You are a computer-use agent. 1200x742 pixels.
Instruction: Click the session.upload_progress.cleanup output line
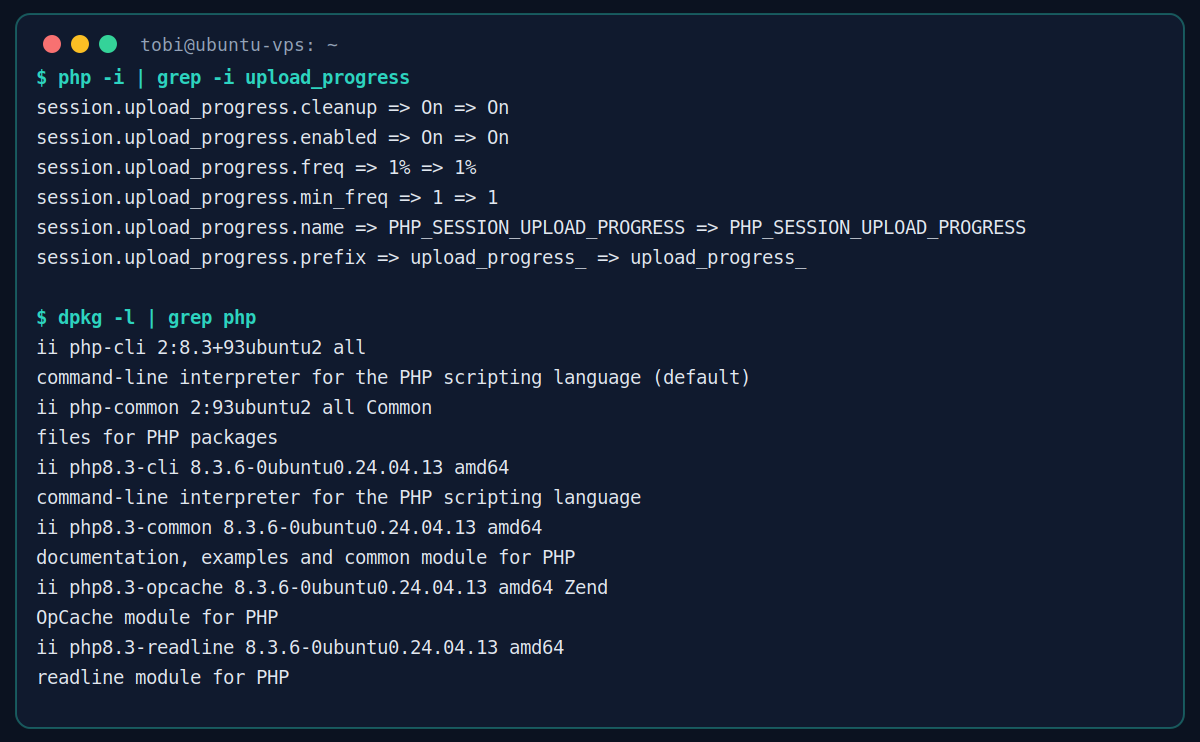click(273, 108)
